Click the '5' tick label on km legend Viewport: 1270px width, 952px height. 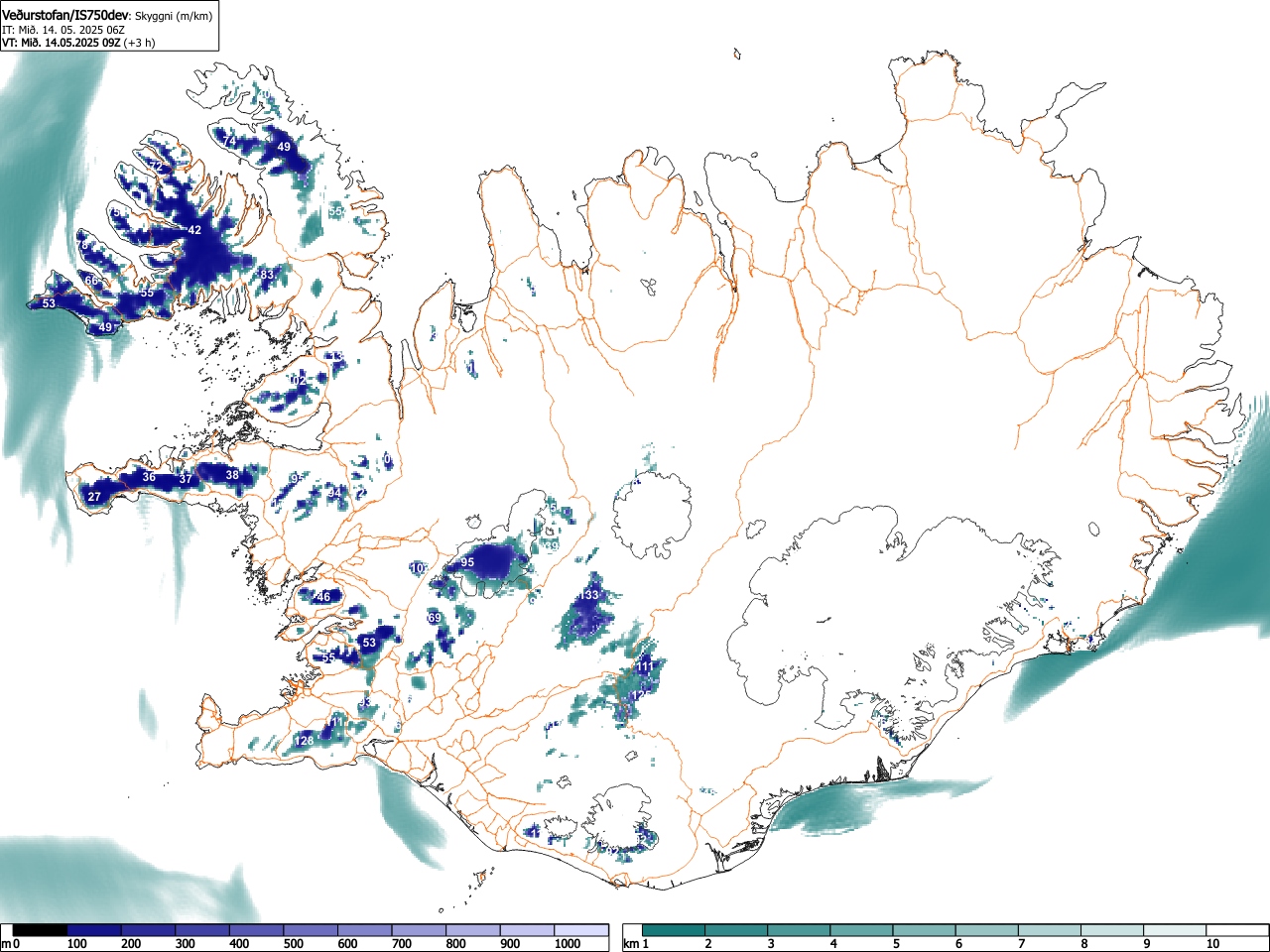point(895,944)
